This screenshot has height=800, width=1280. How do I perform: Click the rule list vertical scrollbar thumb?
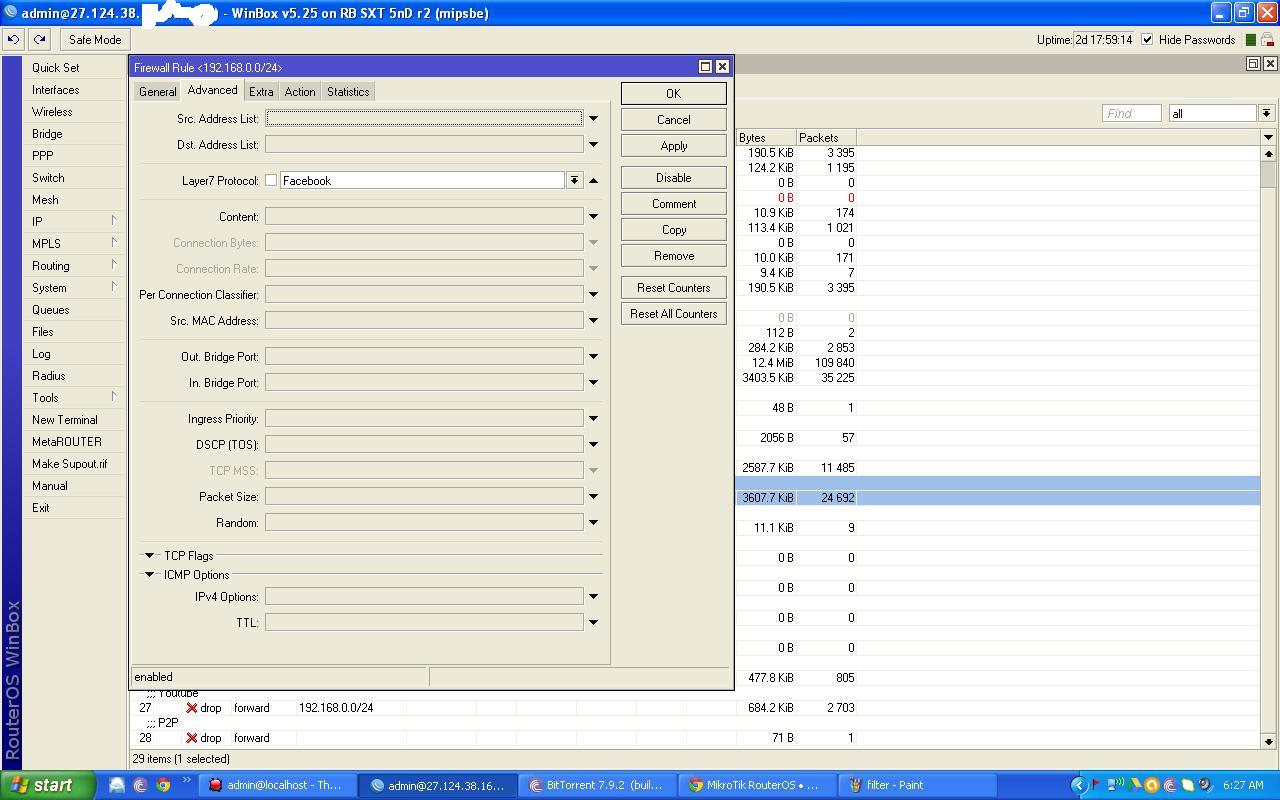(1268, 175)
